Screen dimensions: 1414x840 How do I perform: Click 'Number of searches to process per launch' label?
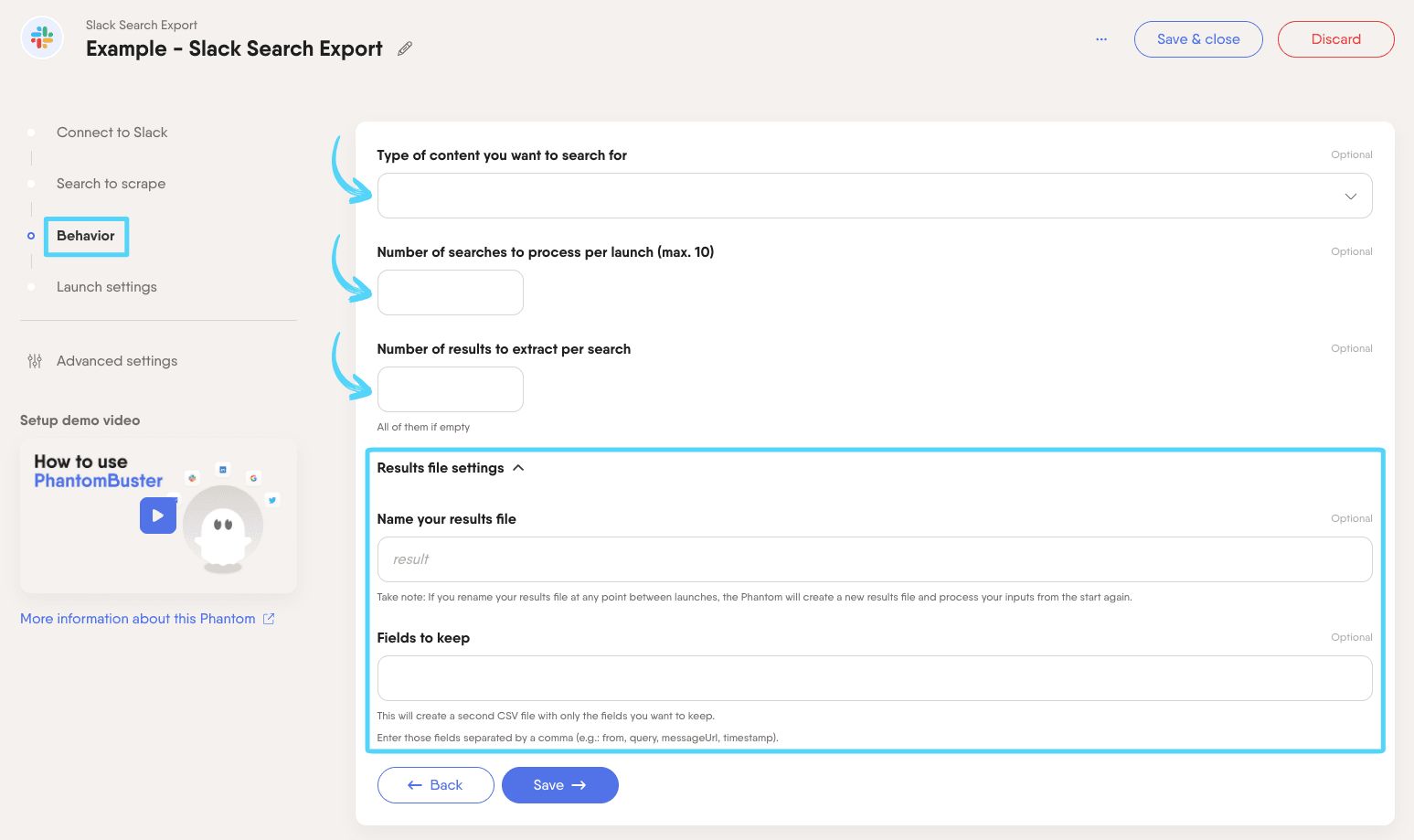pos(546,252)
